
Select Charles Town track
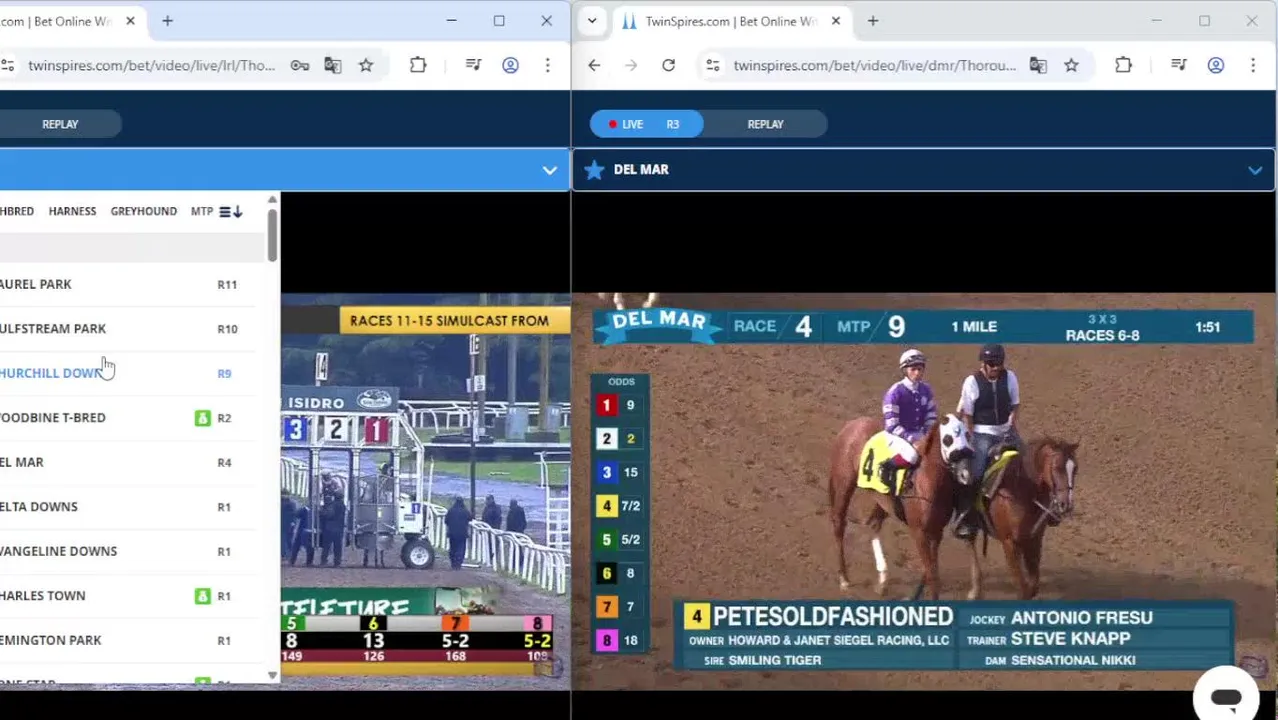127,596
